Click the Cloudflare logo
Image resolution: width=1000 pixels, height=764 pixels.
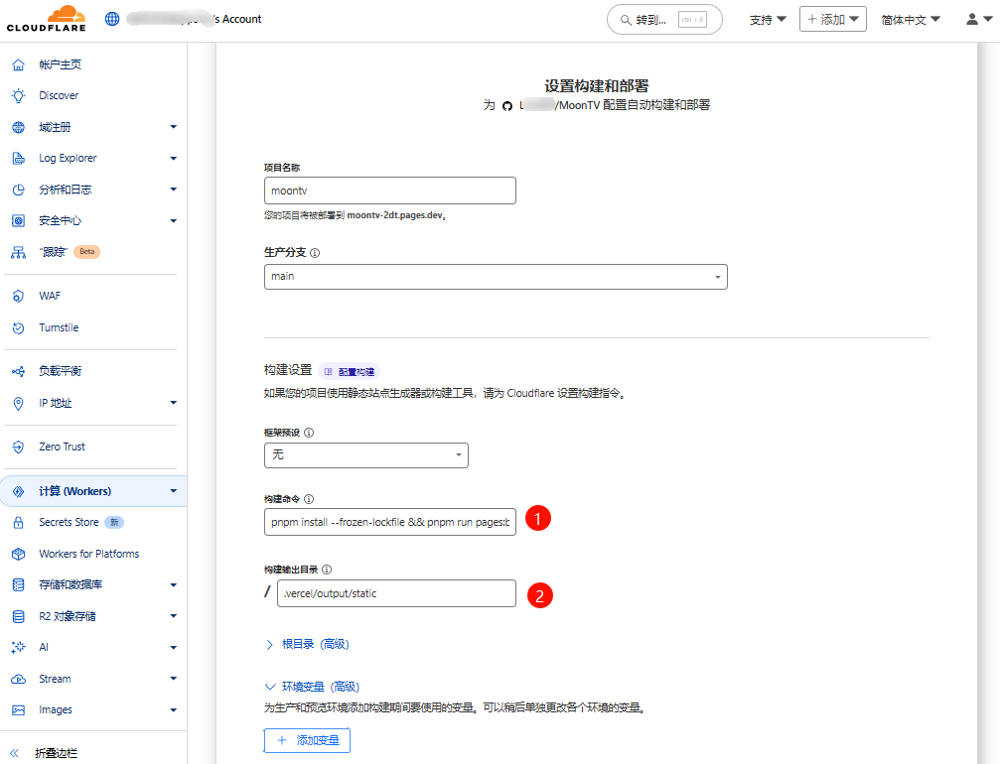45,19
